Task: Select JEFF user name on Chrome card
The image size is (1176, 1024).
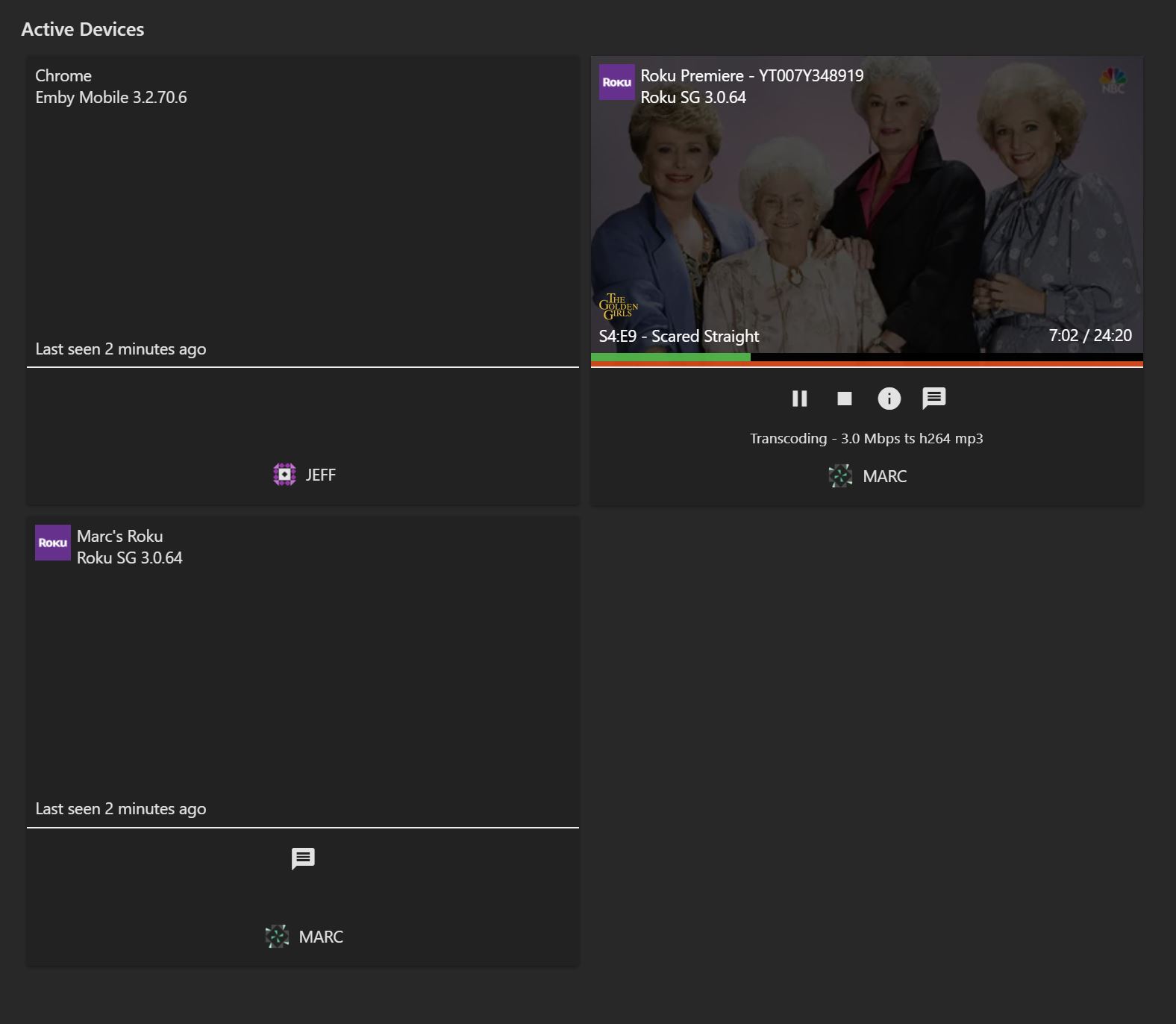Action: tap(321, 475)
